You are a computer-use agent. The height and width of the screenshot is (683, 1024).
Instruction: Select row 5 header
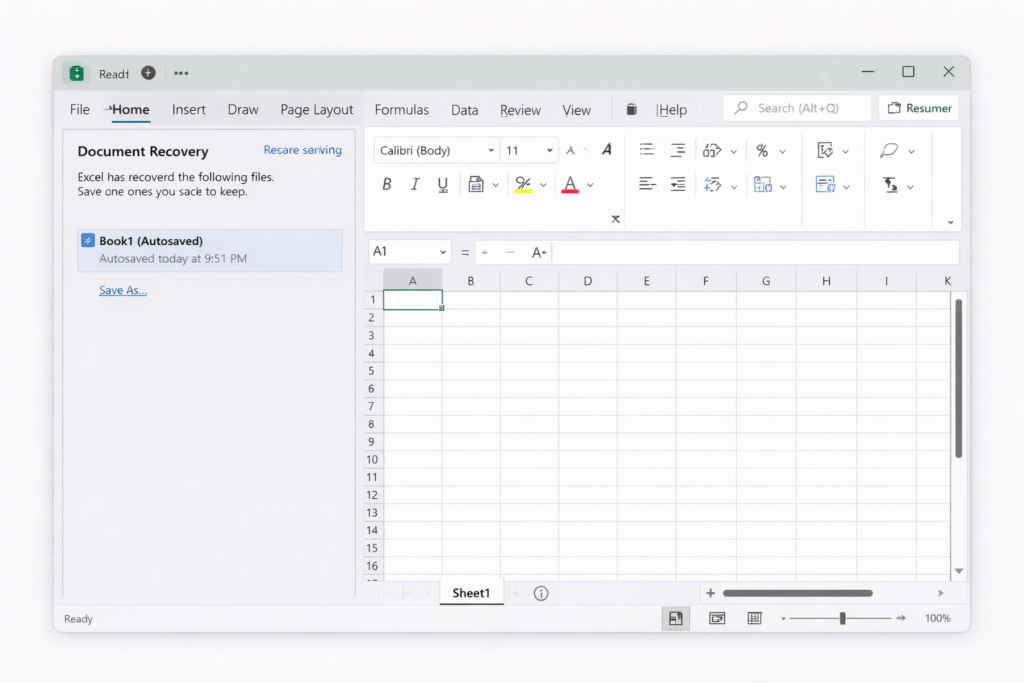[372, 371]
